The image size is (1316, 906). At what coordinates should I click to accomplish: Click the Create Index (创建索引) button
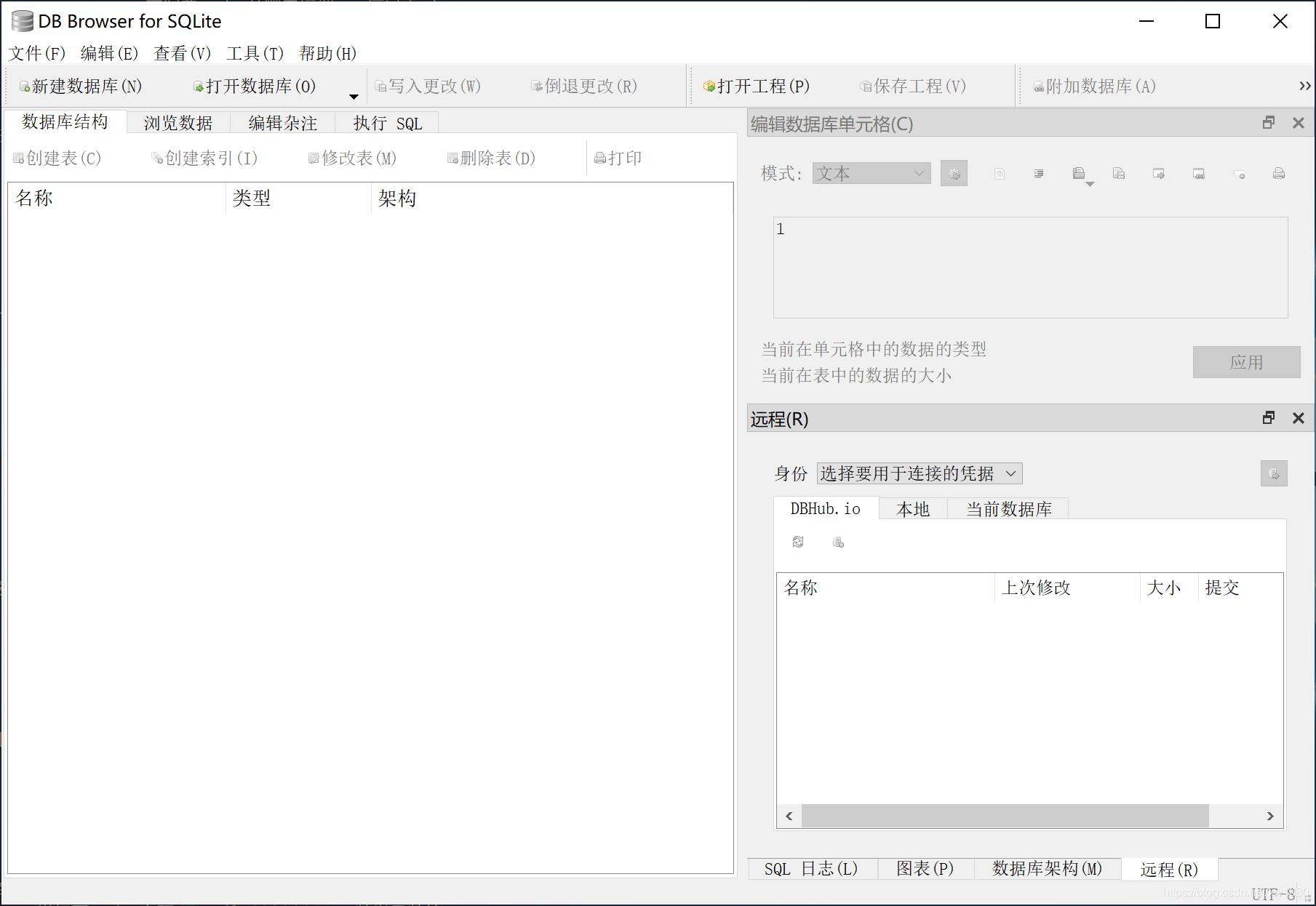204,159
